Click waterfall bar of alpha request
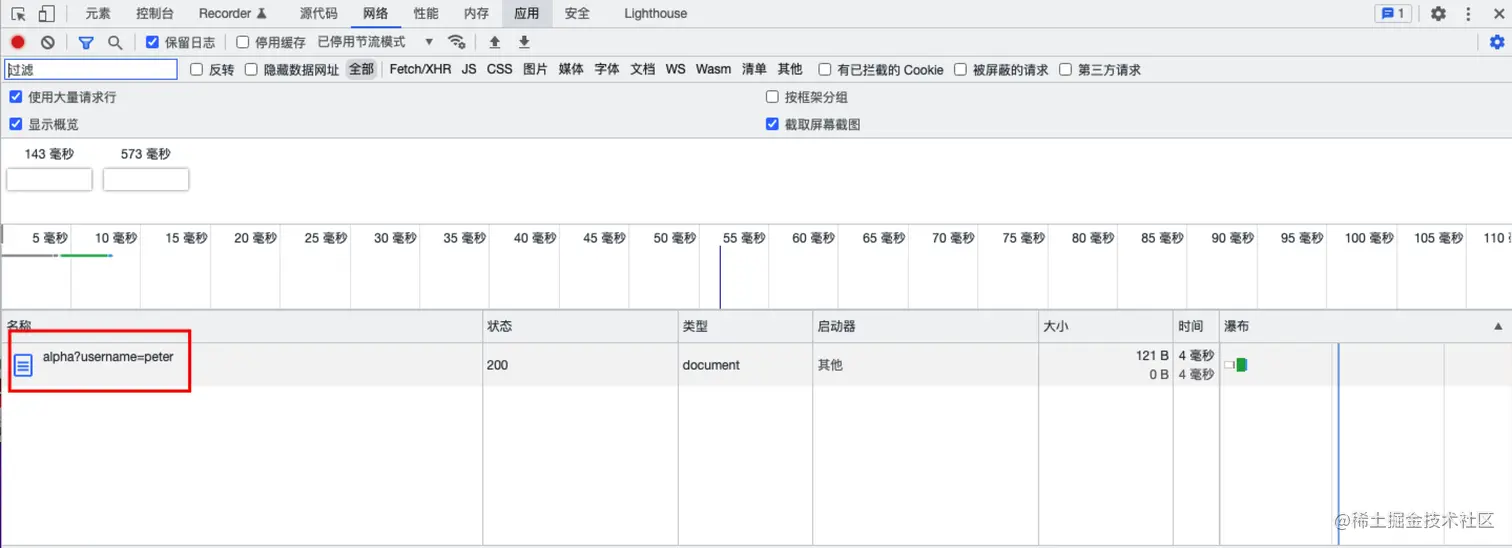This screenshot has height=548, width=1512. (1236, 365)
